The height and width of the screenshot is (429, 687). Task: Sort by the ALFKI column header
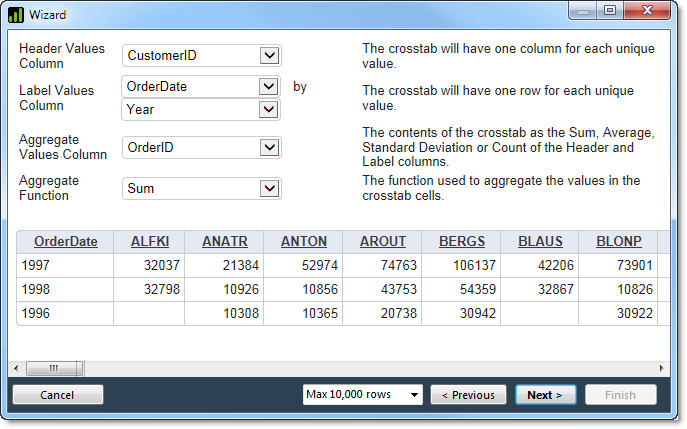coord(150,241)
